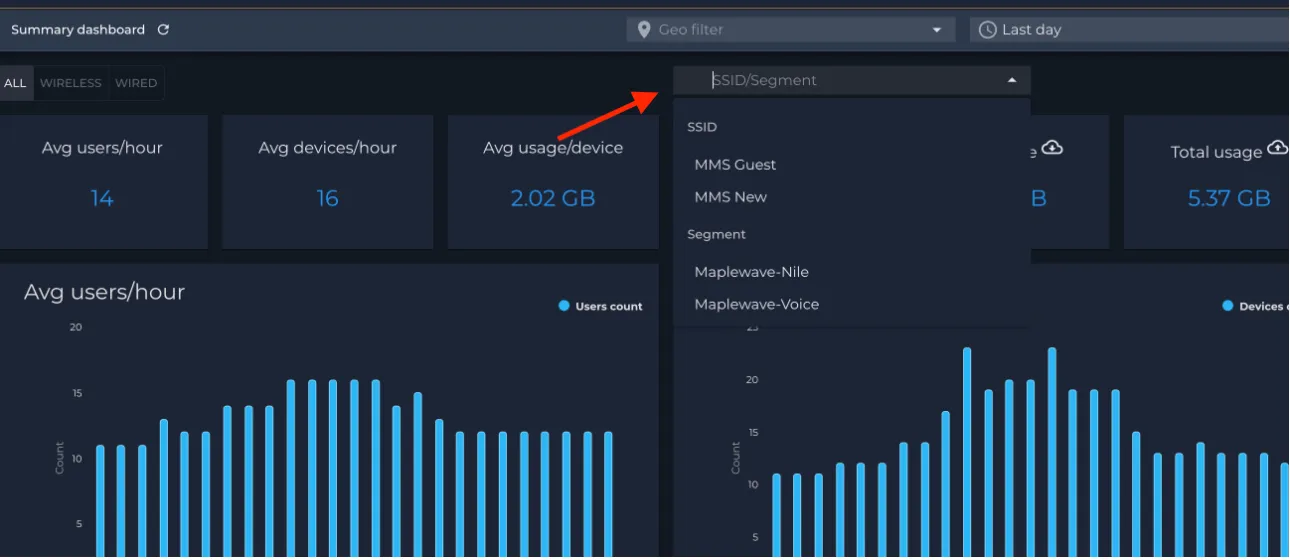Click the Summary dashboard title
The height and width of the screenshot is (560, 1290).
coord(78,30)
